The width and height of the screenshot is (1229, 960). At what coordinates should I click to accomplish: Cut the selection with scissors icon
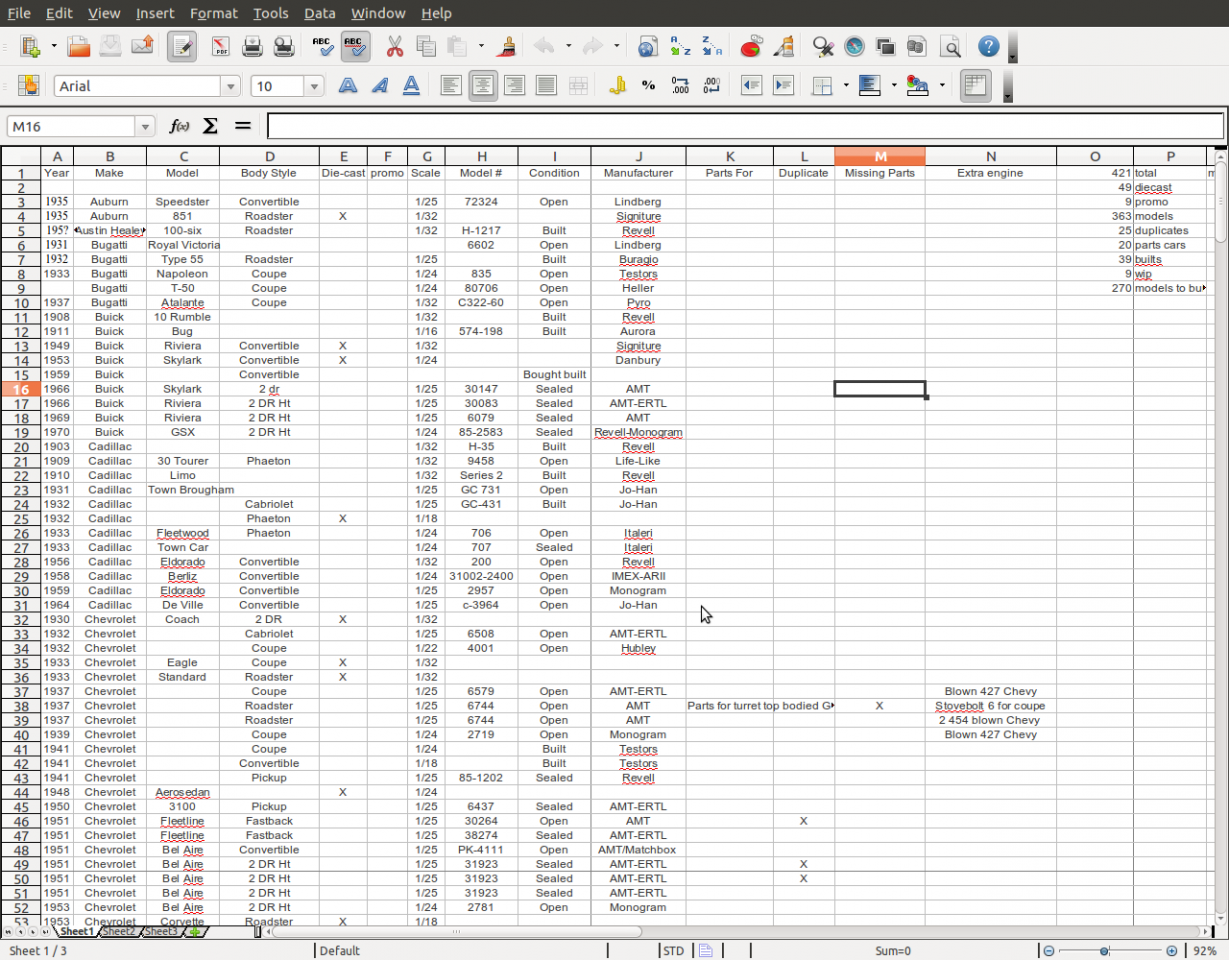click(x=394, y=46)
